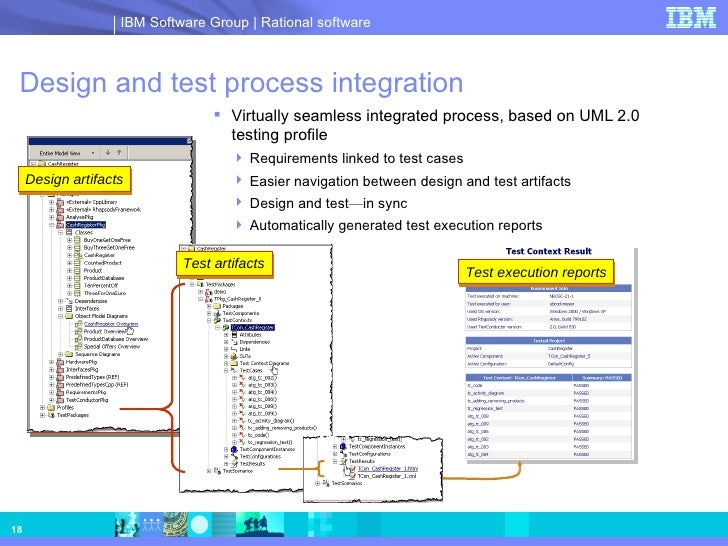Select ProductDatabase Overview diagram
This screenshot has width=728, height=546.
116,339
